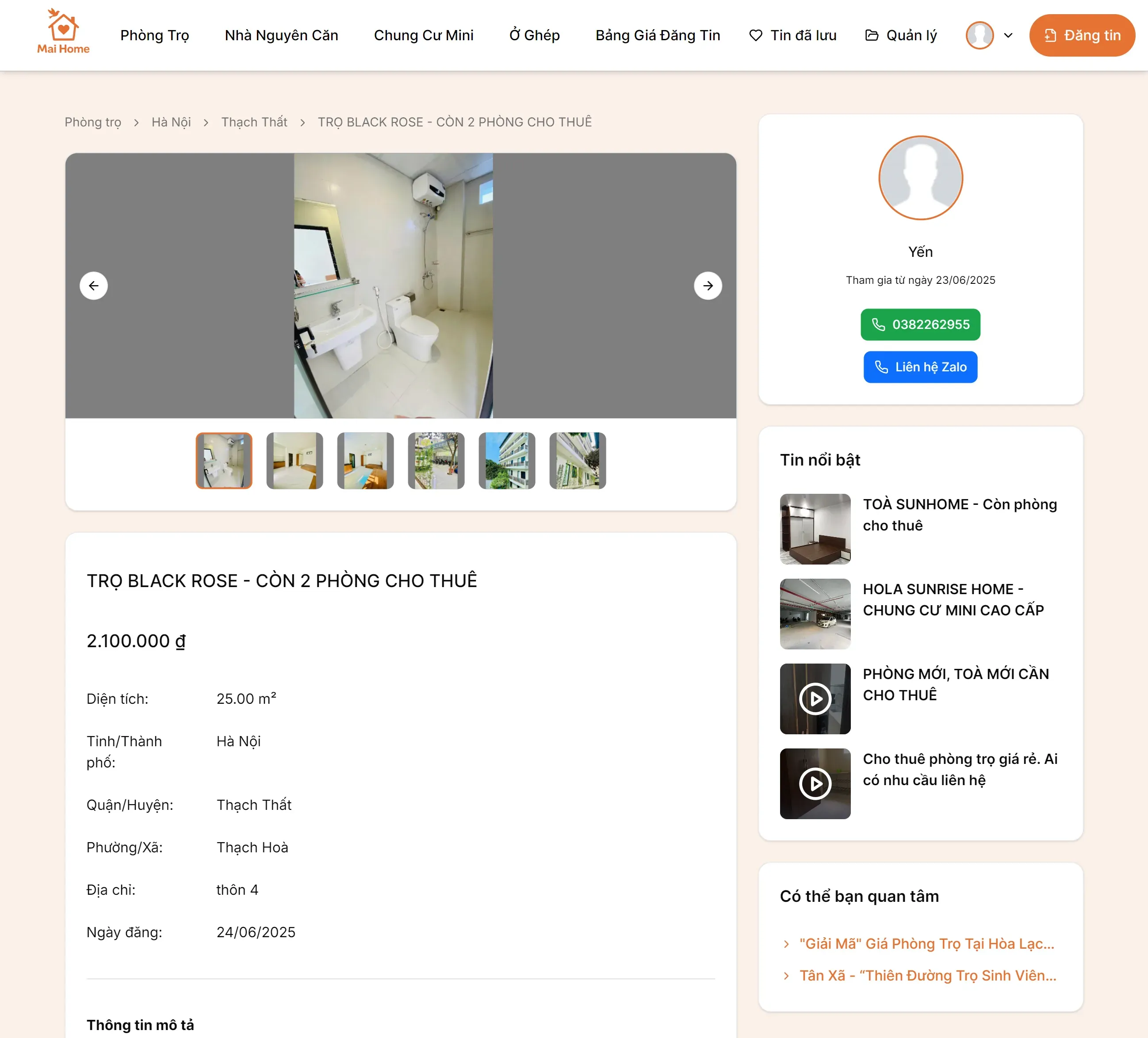Click chevron beside Giải Mã article
The height and width of the screenshot is (1038, 1148).
tap(786, 944)
